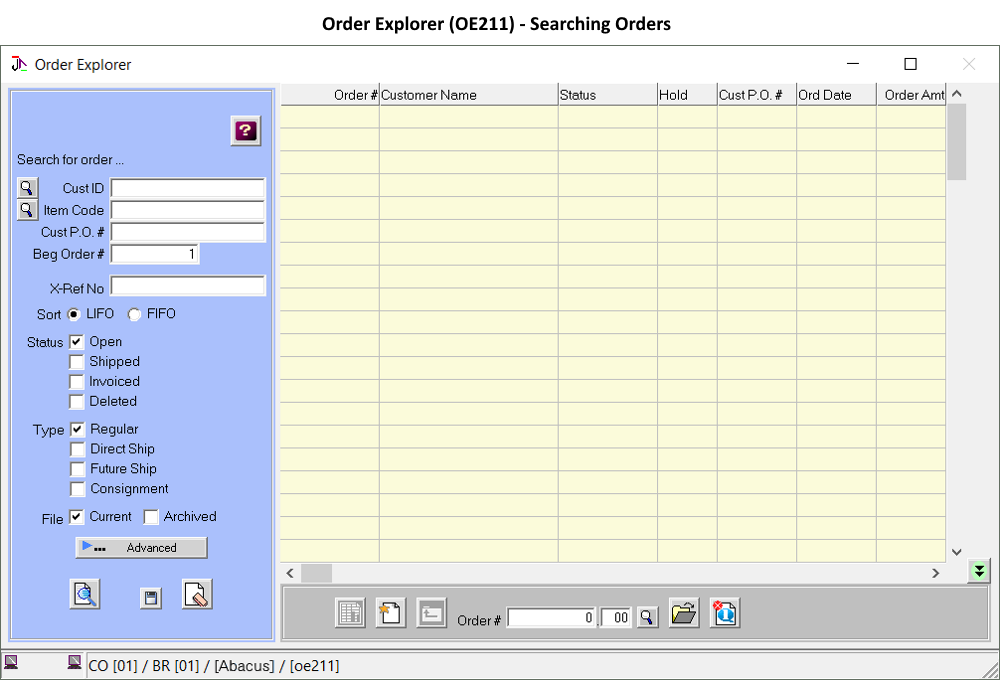
Task: Click the Status column header
Action: tap(605, 94)
